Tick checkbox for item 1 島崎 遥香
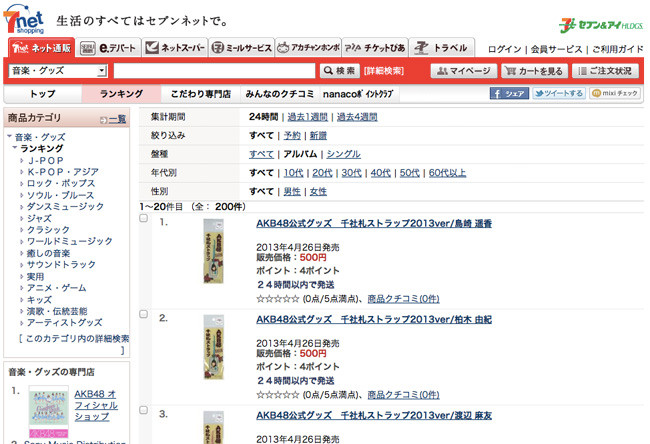650x444 pixels. tap(143, 218)
